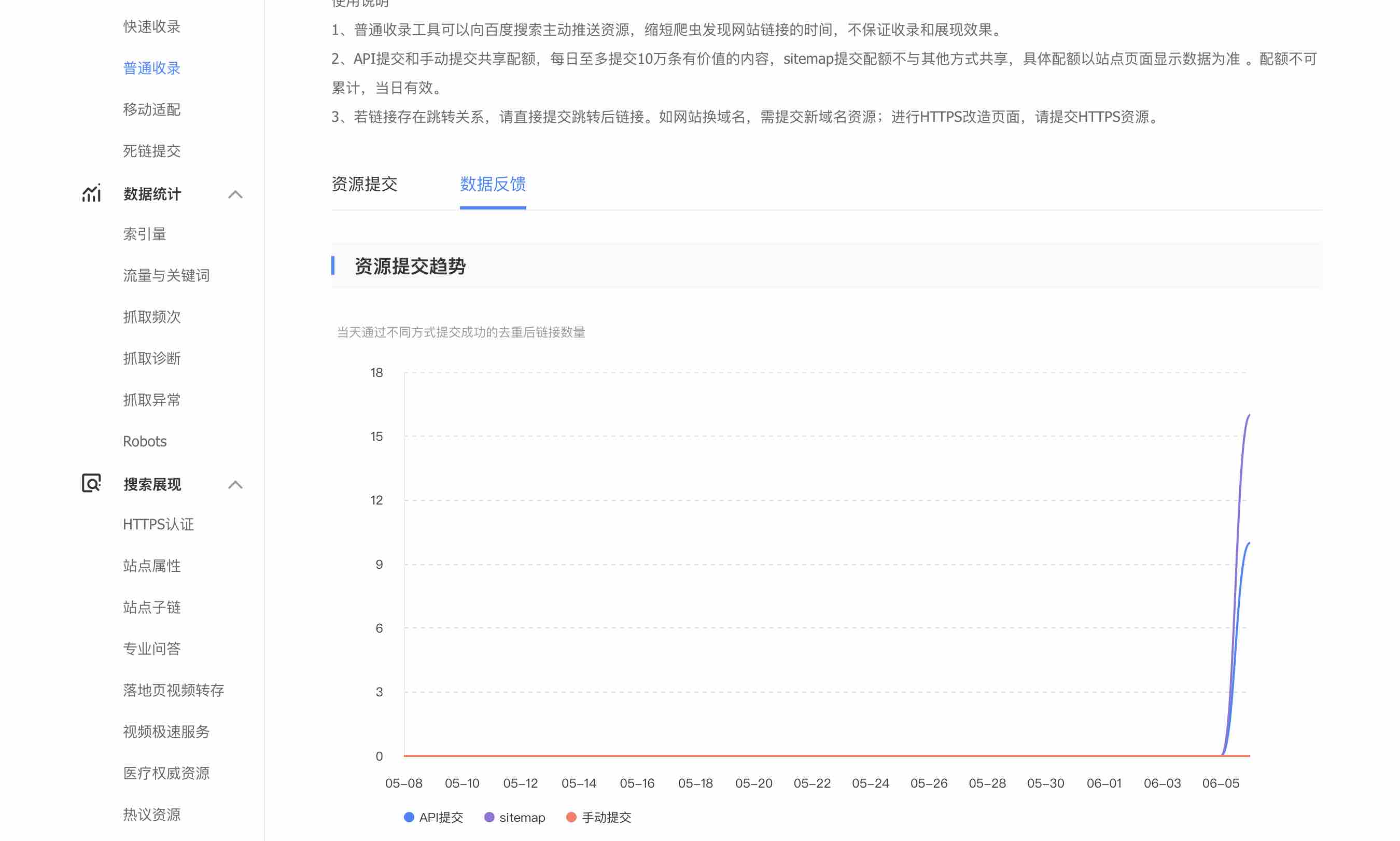This screenshot has width=1400, height=841.
Task: Open the 普通收录 sidebar link
Action: click(x=151, y=68)
